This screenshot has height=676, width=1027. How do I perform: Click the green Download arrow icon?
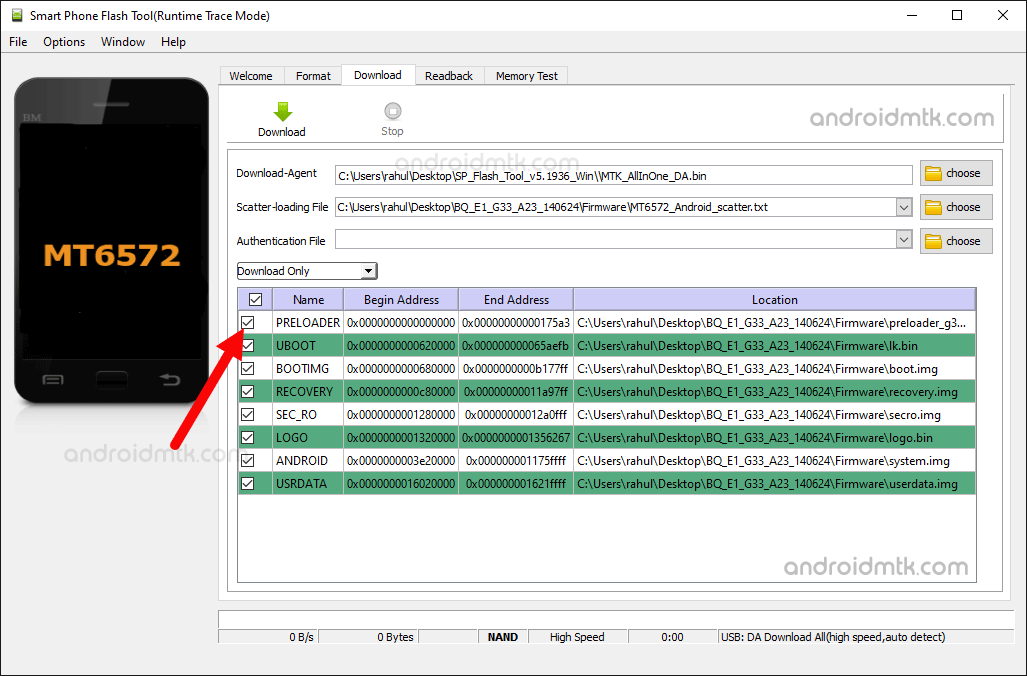282,111
